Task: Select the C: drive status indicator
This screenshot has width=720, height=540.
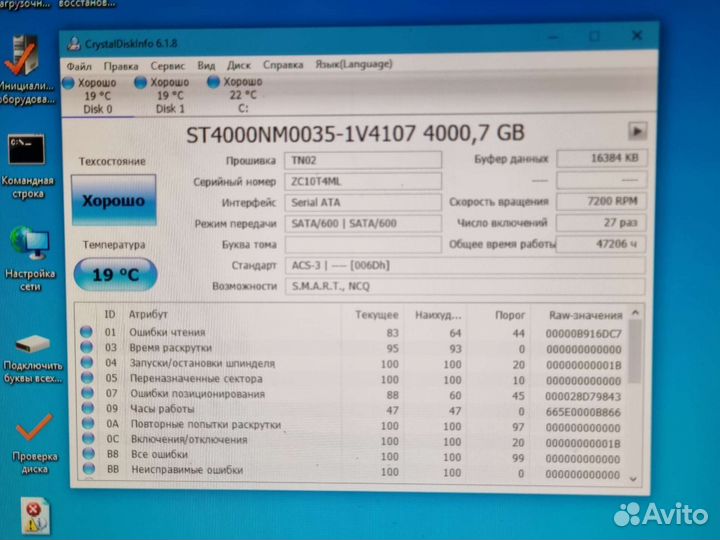Action: [213, 84]
